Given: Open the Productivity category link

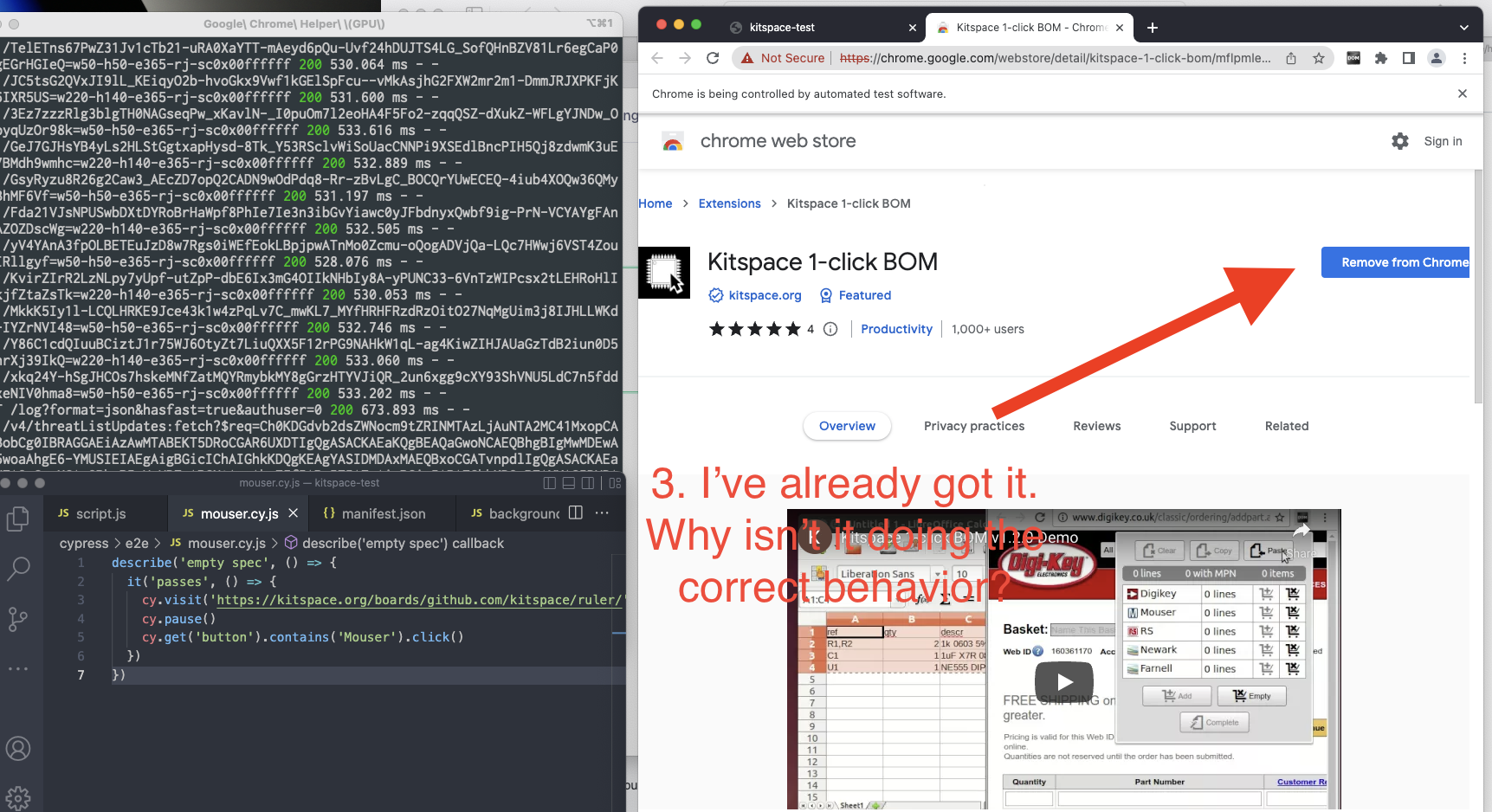Looking at the screenshot, I should click(896, 329).
